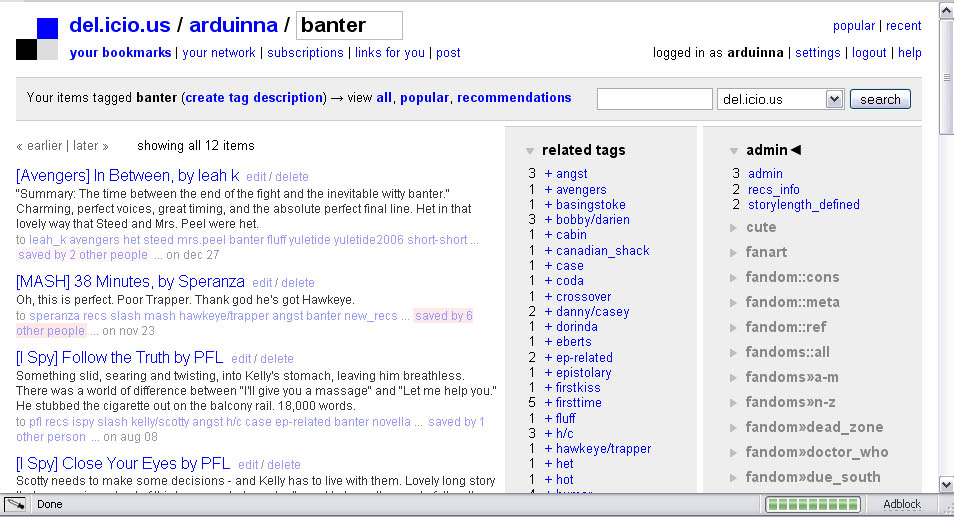Click the del.icio.us home title link
Screen dimensions: 954x517
point(120,25)
